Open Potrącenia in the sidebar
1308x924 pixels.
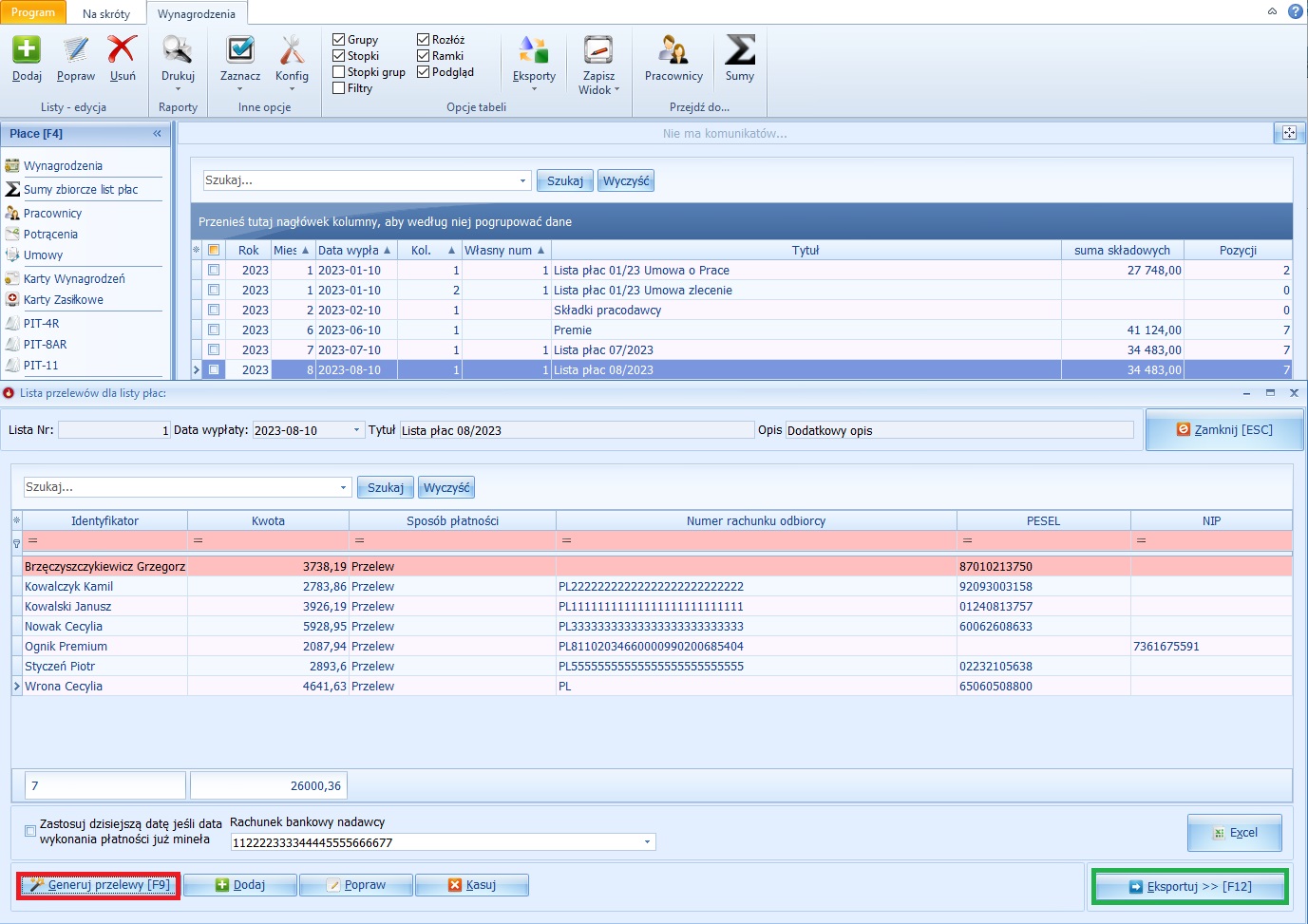coord(50,234)
